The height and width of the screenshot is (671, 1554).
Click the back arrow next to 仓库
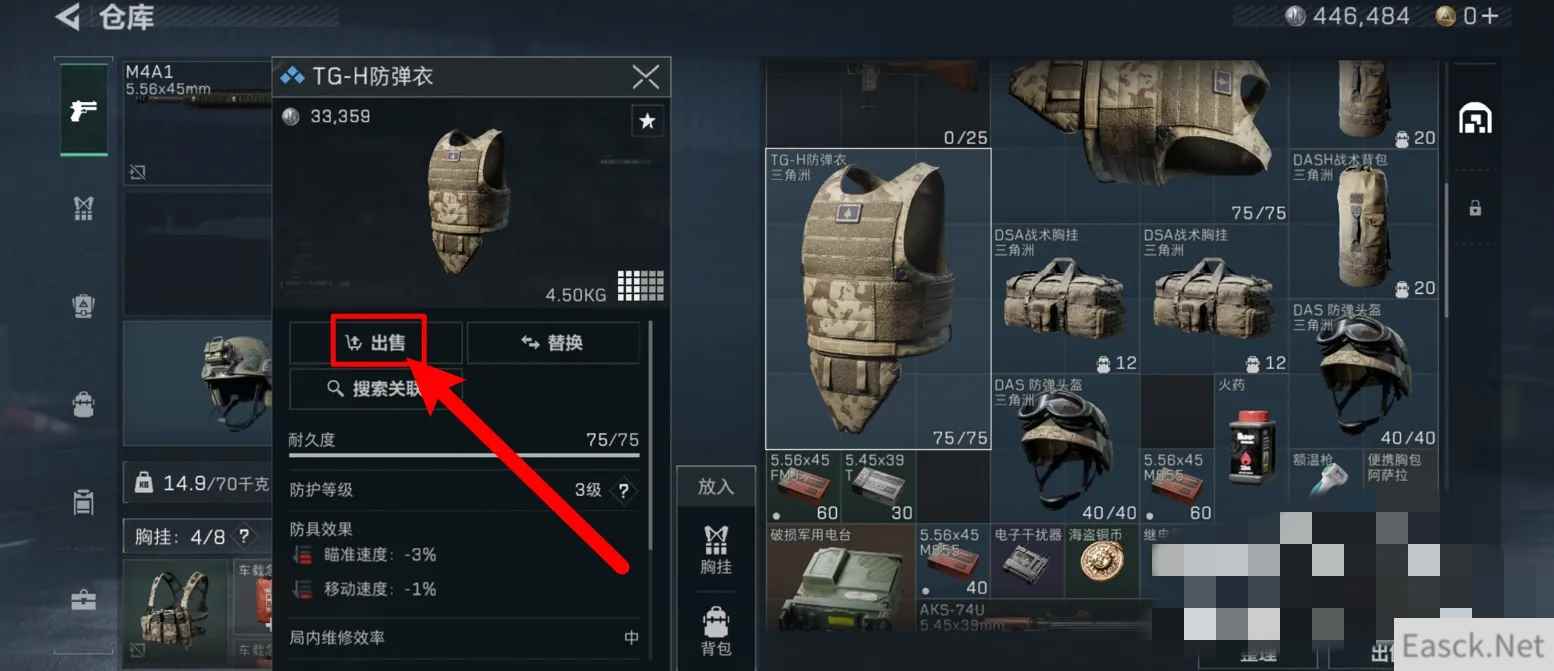click(67, 16)
